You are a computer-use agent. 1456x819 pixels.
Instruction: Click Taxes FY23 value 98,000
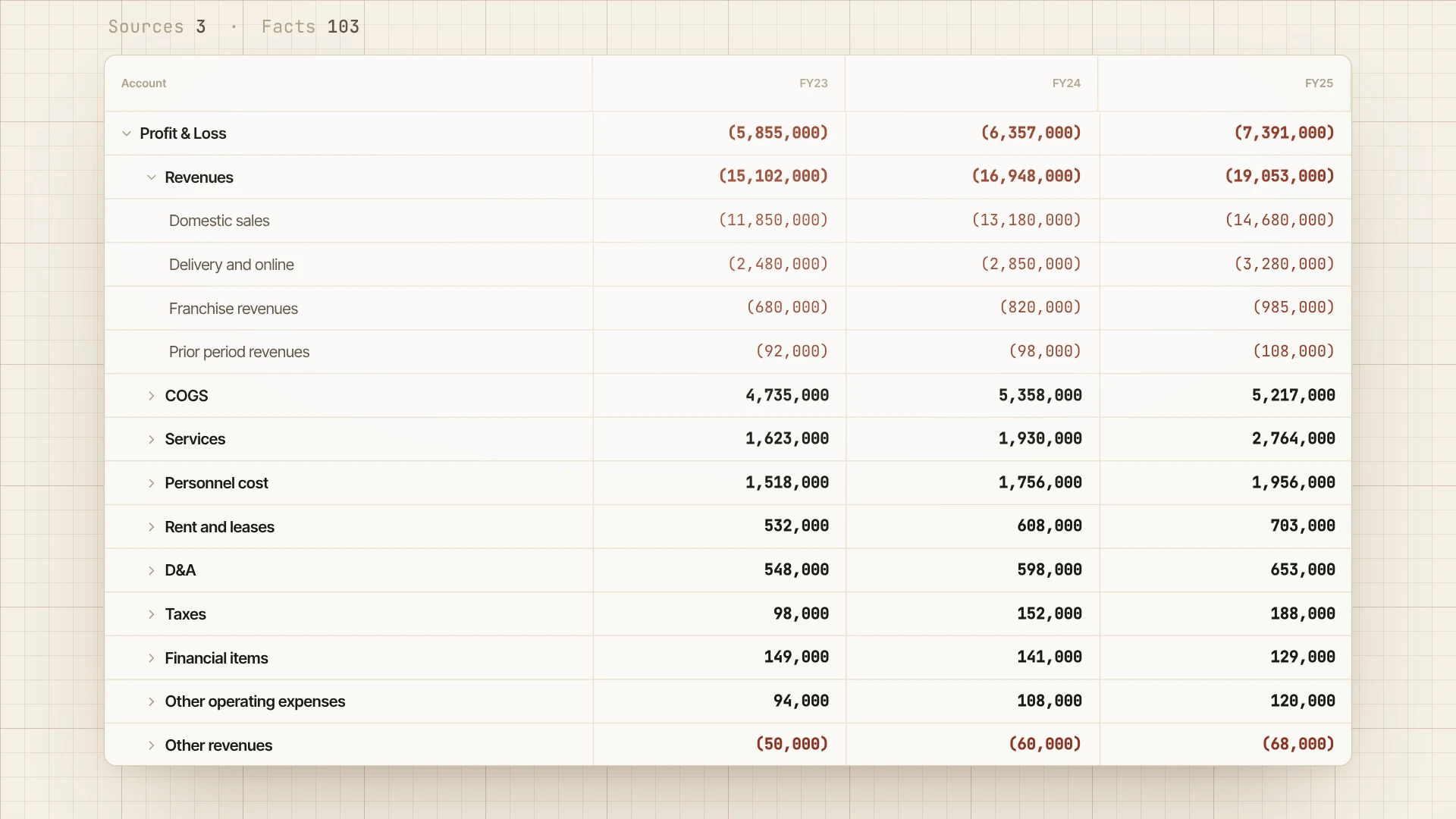coord(801,613)
